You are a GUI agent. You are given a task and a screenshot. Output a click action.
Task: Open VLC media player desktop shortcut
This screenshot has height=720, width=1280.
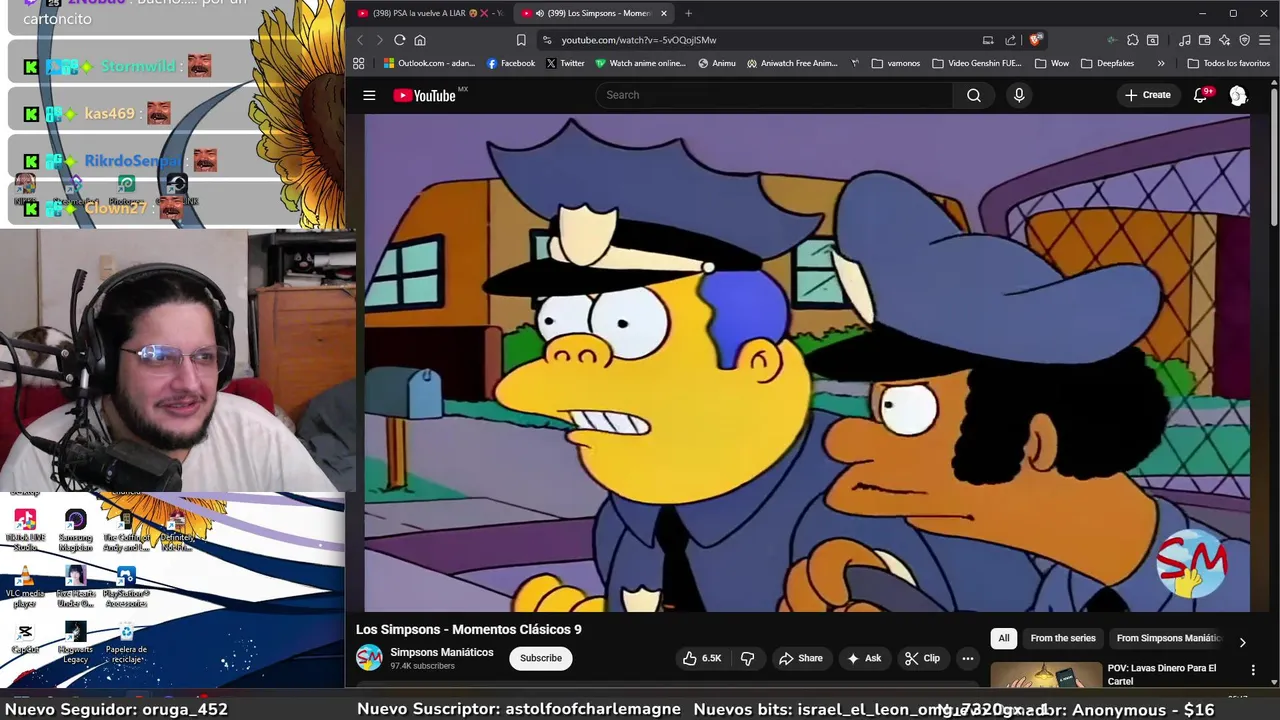[25, 586]
